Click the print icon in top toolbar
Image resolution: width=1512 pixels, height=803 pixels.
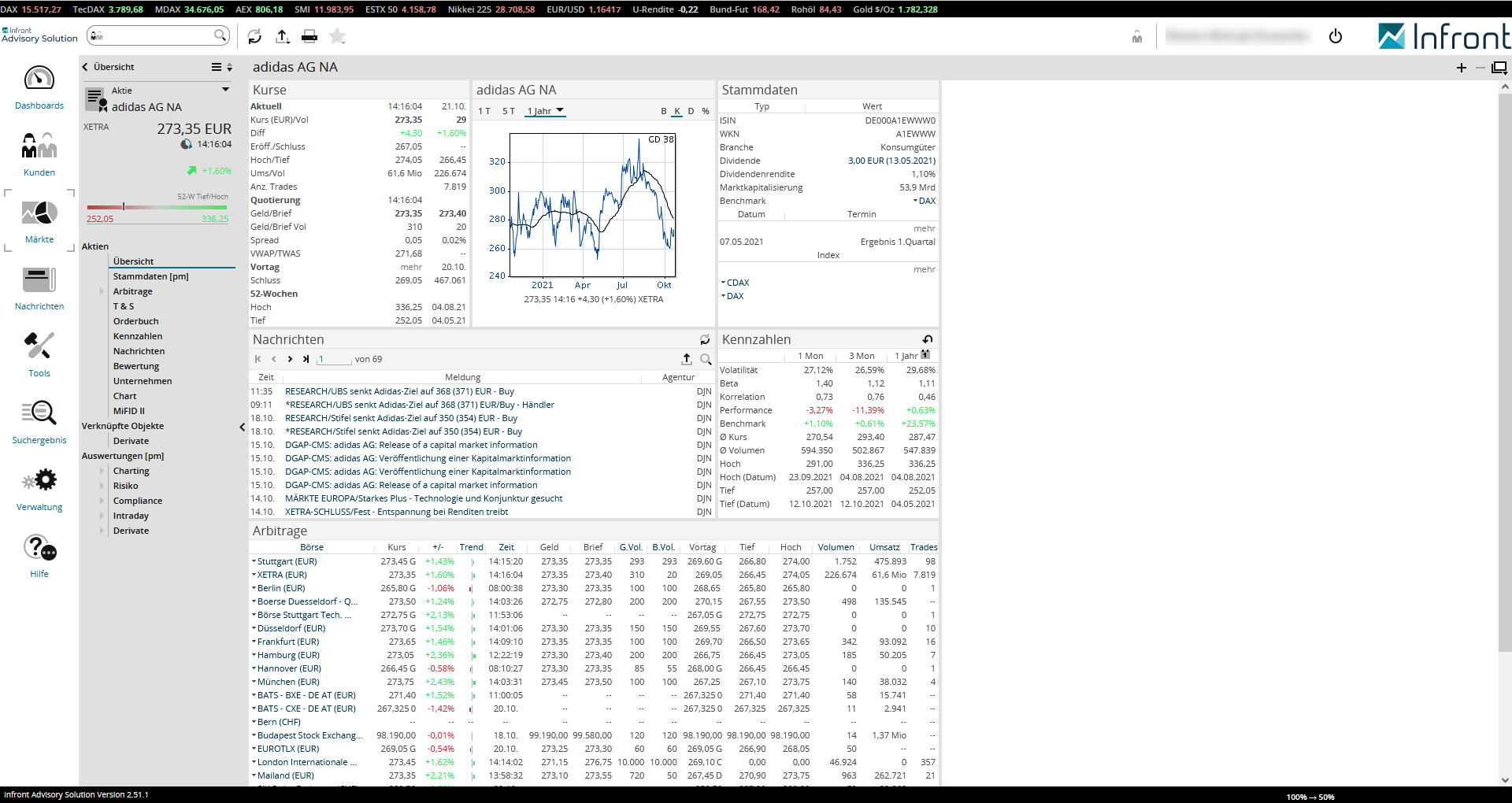309,36
